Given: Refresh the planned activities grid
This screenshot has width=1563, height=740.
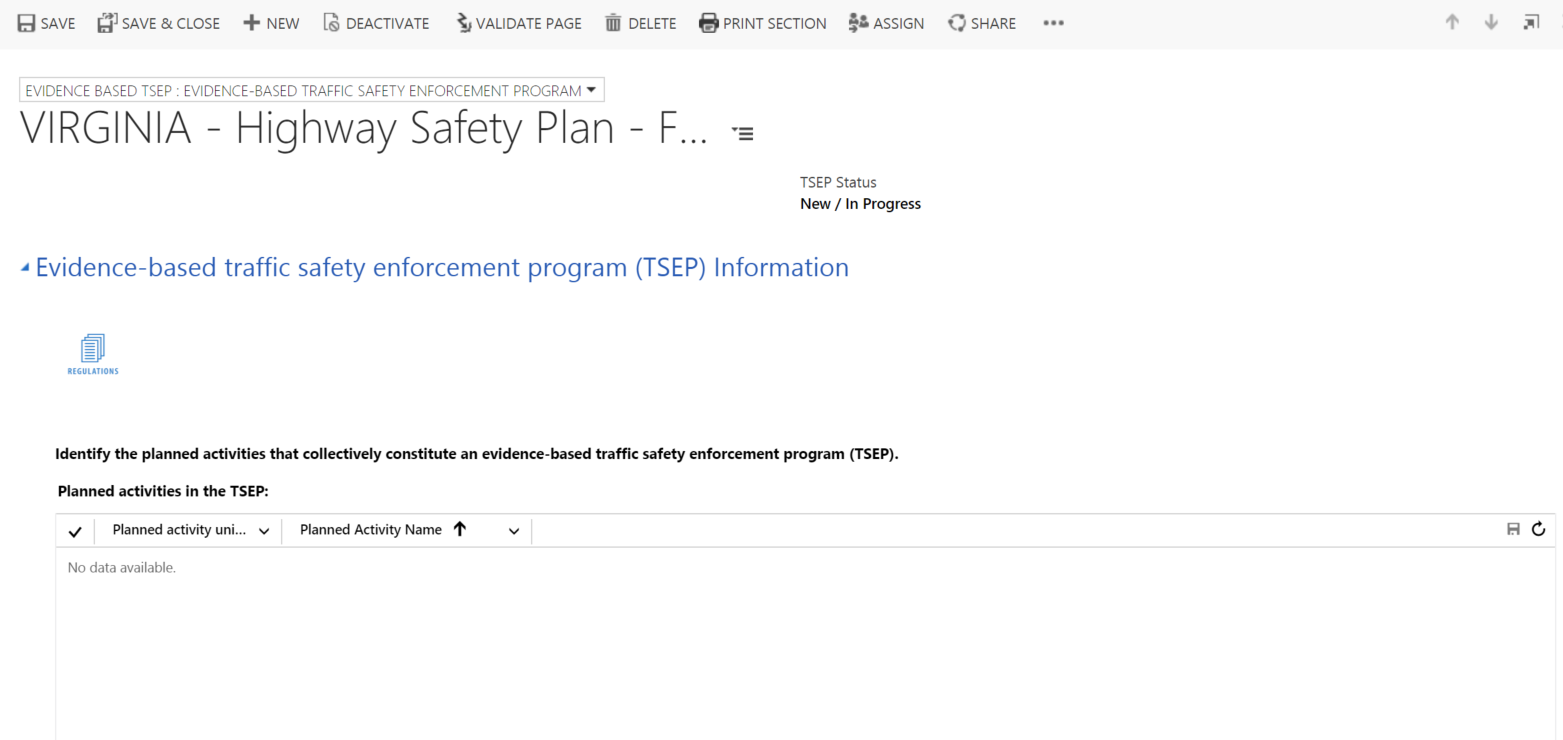Looking at the screenshot, I should tap(1538, 530).
